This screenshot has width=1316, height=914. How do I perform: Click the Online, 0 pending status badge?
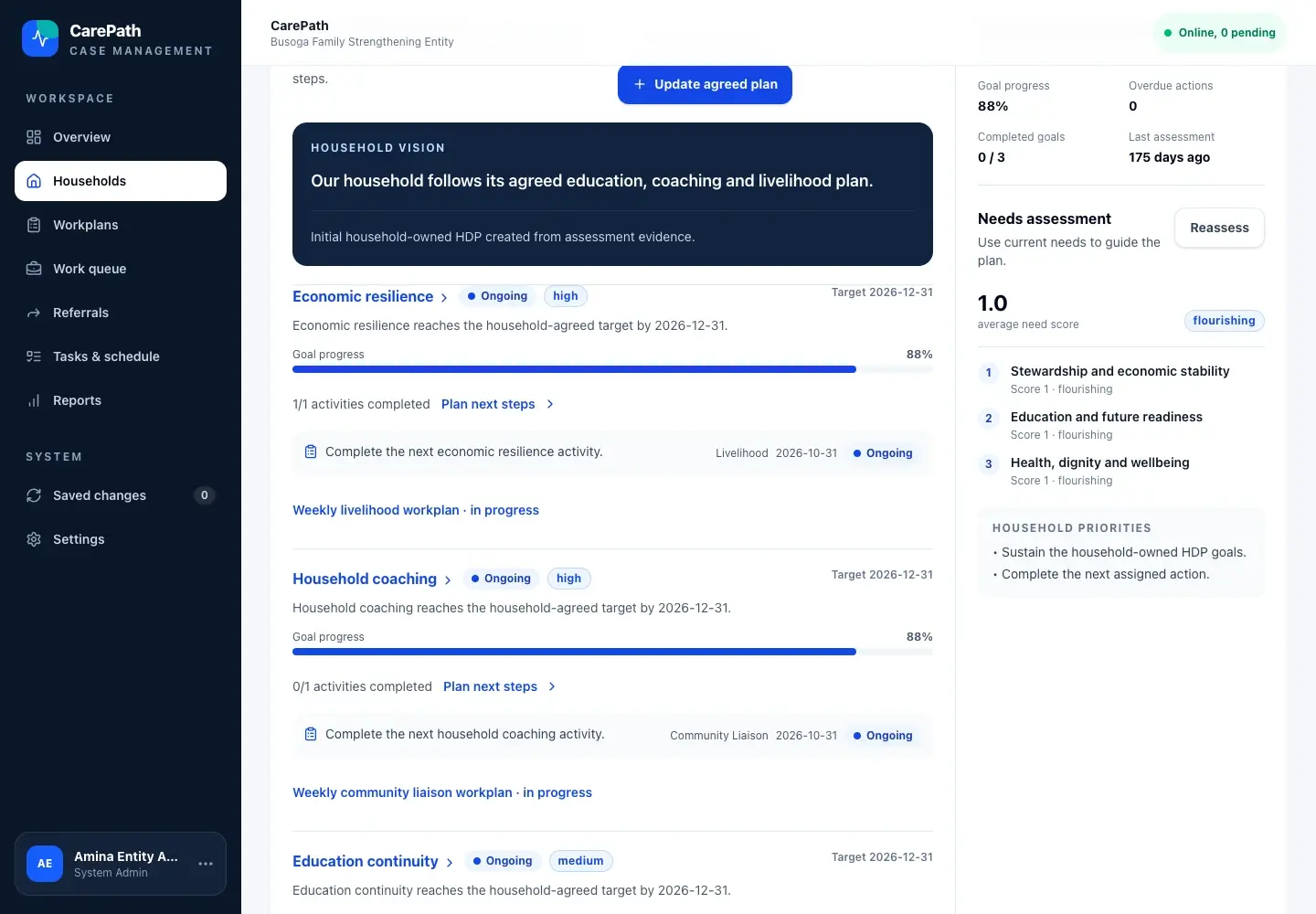pyautogui.click(x=1219, y=33)
